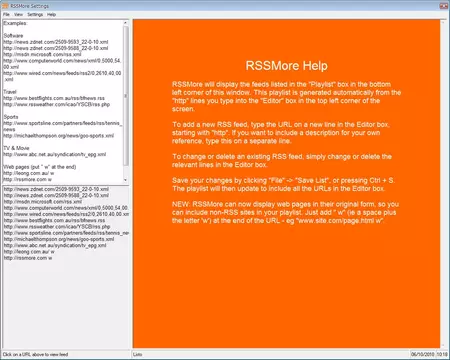The height and width of the screenshot is (360, 450).
Task: Select the leong.com.au playlist entry
Action: pyautogui.click(x=29, y=252)
